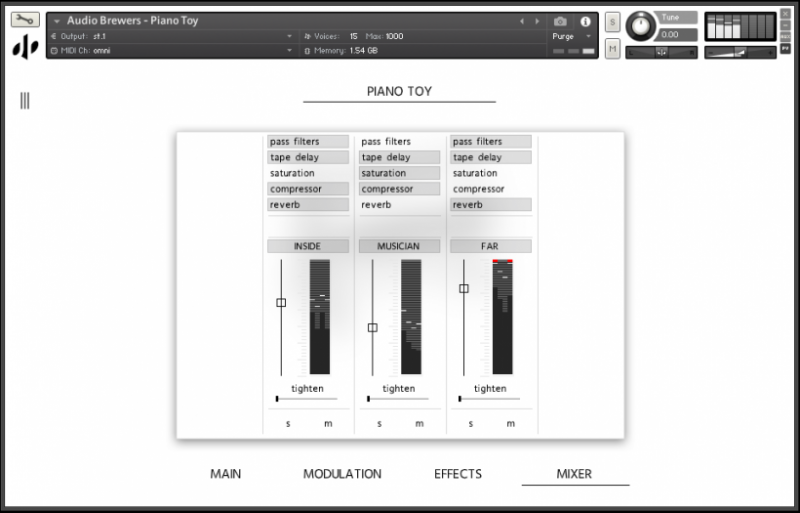The height and width of the screenshot is (513, 800).
Task: Enable reverb on MUSICIAN channel
Action: pos(399,205)
